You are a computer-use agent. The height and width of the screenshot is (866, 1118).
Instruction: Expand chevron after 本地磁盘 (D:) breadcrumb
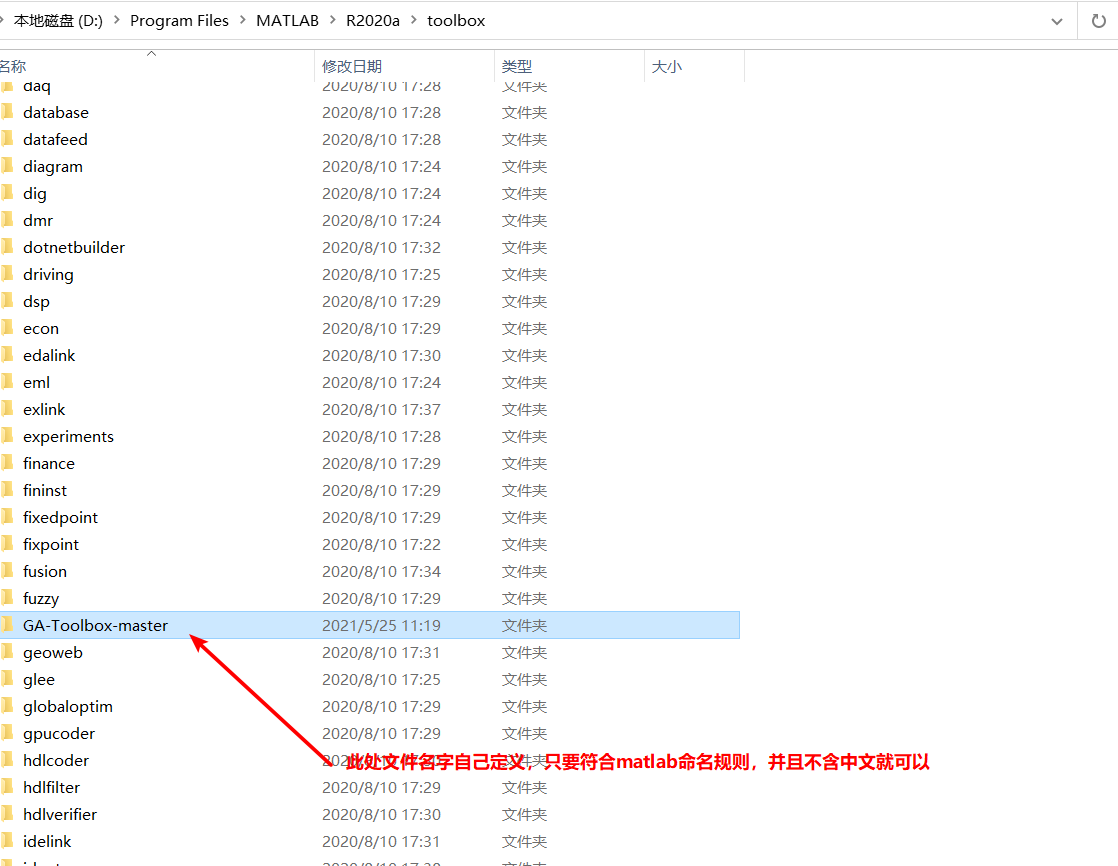(116, 21)
